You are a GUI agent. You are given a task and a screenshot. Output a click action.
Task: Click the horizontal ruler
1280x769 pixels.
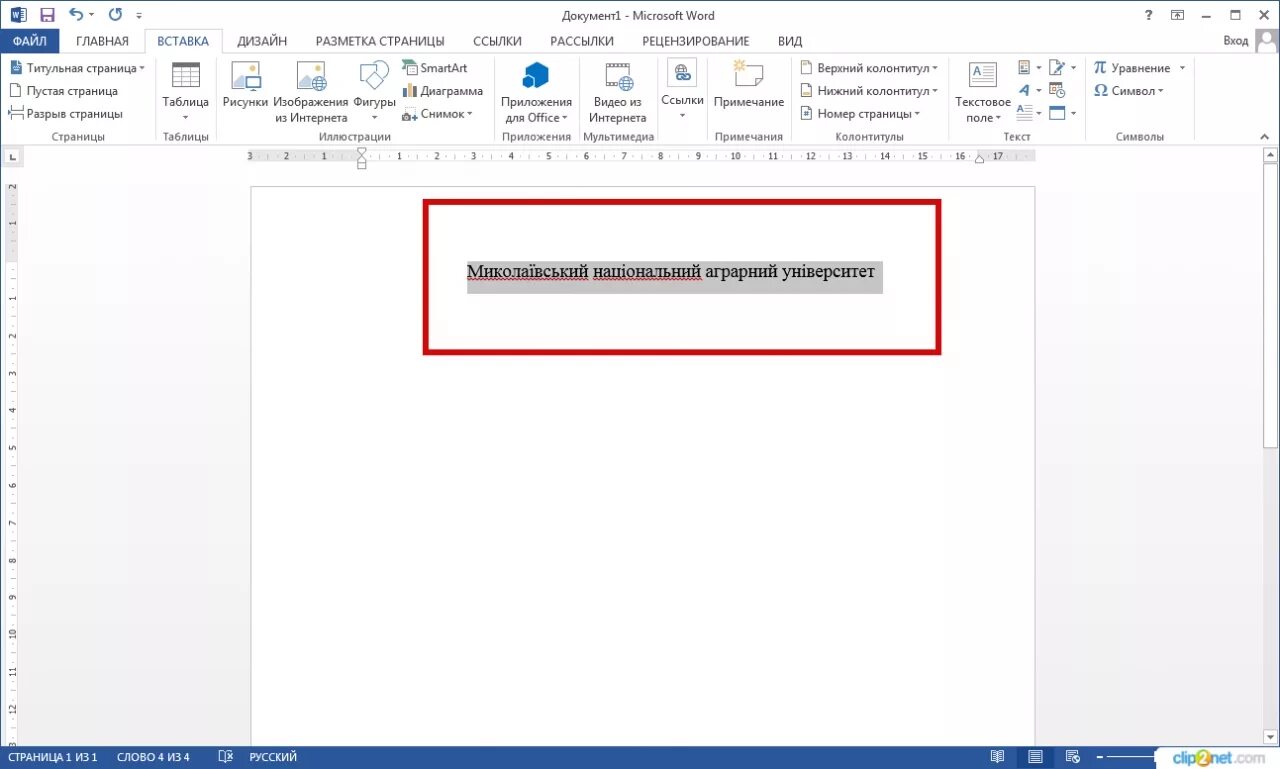click(641, 156)
